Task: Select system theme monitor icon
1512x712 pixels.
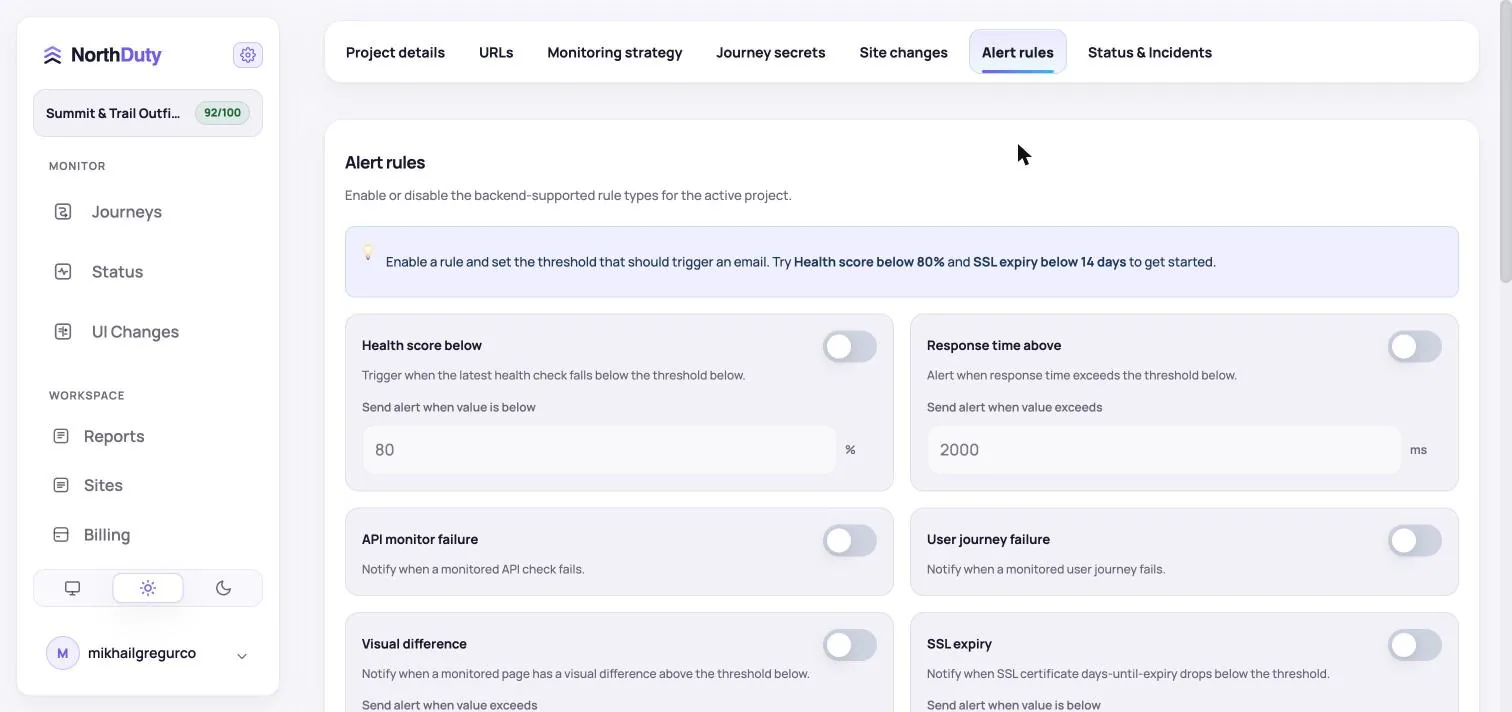Action: pyautogui.click(x=72, y=588)
